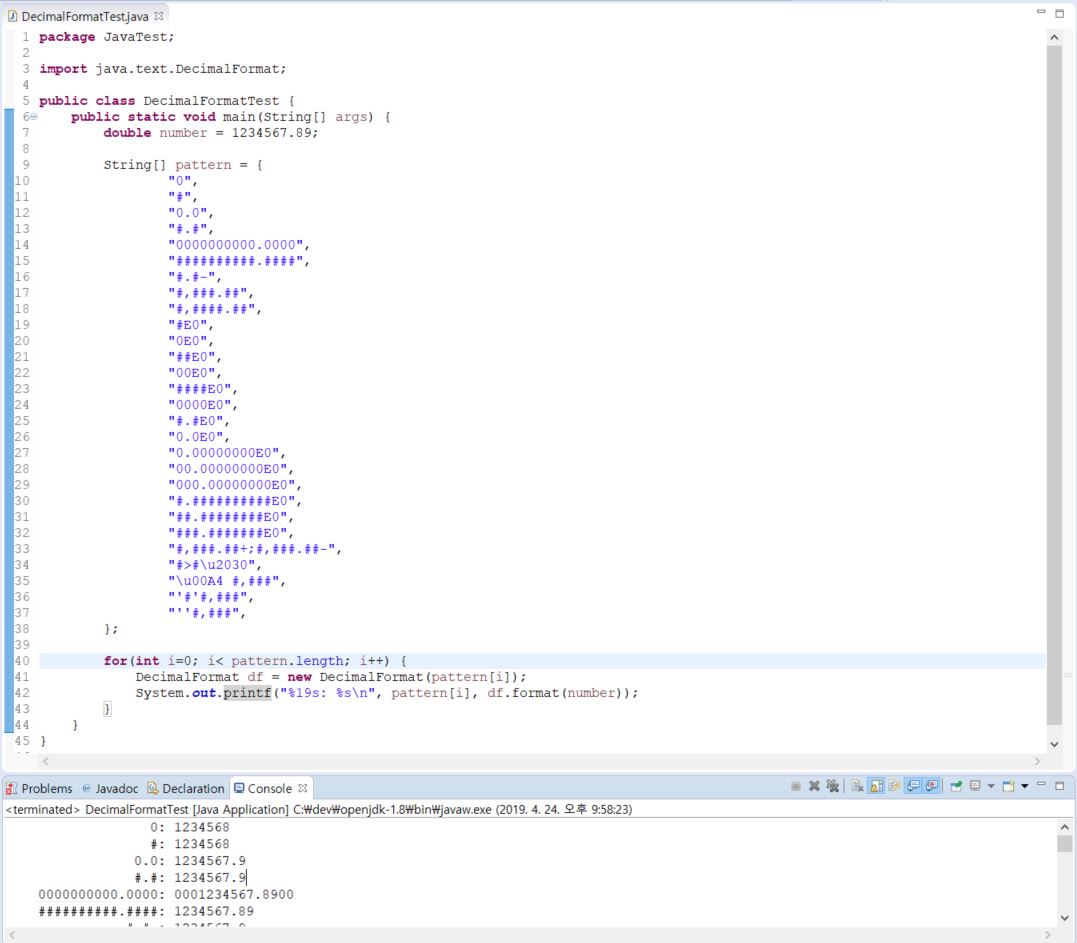Screen dimensions: 1077x943
Task: Click the editor vertical scrollbar thumb
Action: (x=1054, y=385)
